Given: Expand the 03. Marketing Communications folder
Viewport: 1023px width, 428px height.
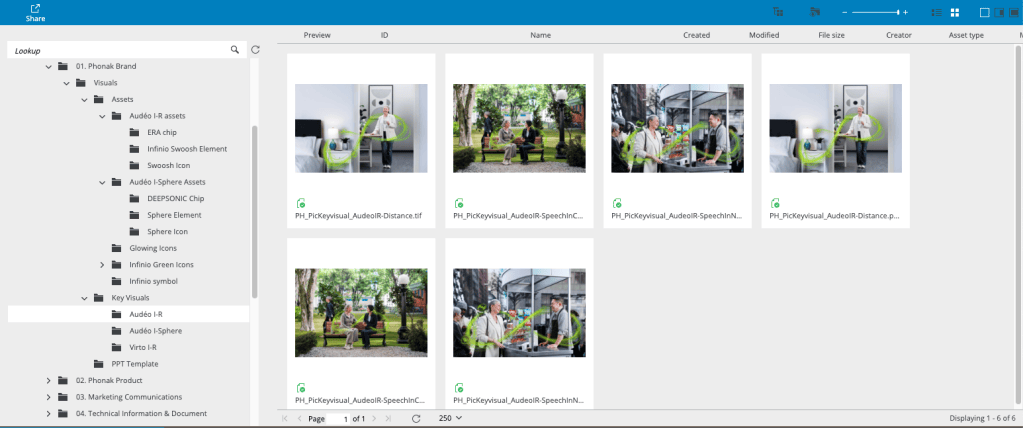Looking at the screenshot, I should pyautogui.click(x=48, y=397).
